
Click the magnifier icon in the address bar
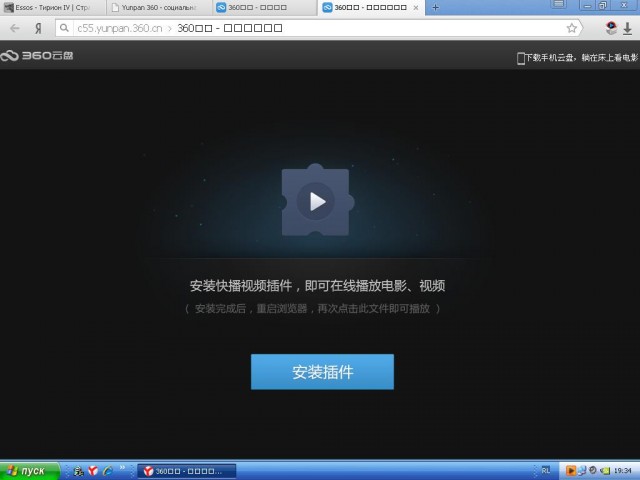click(64, 28)
